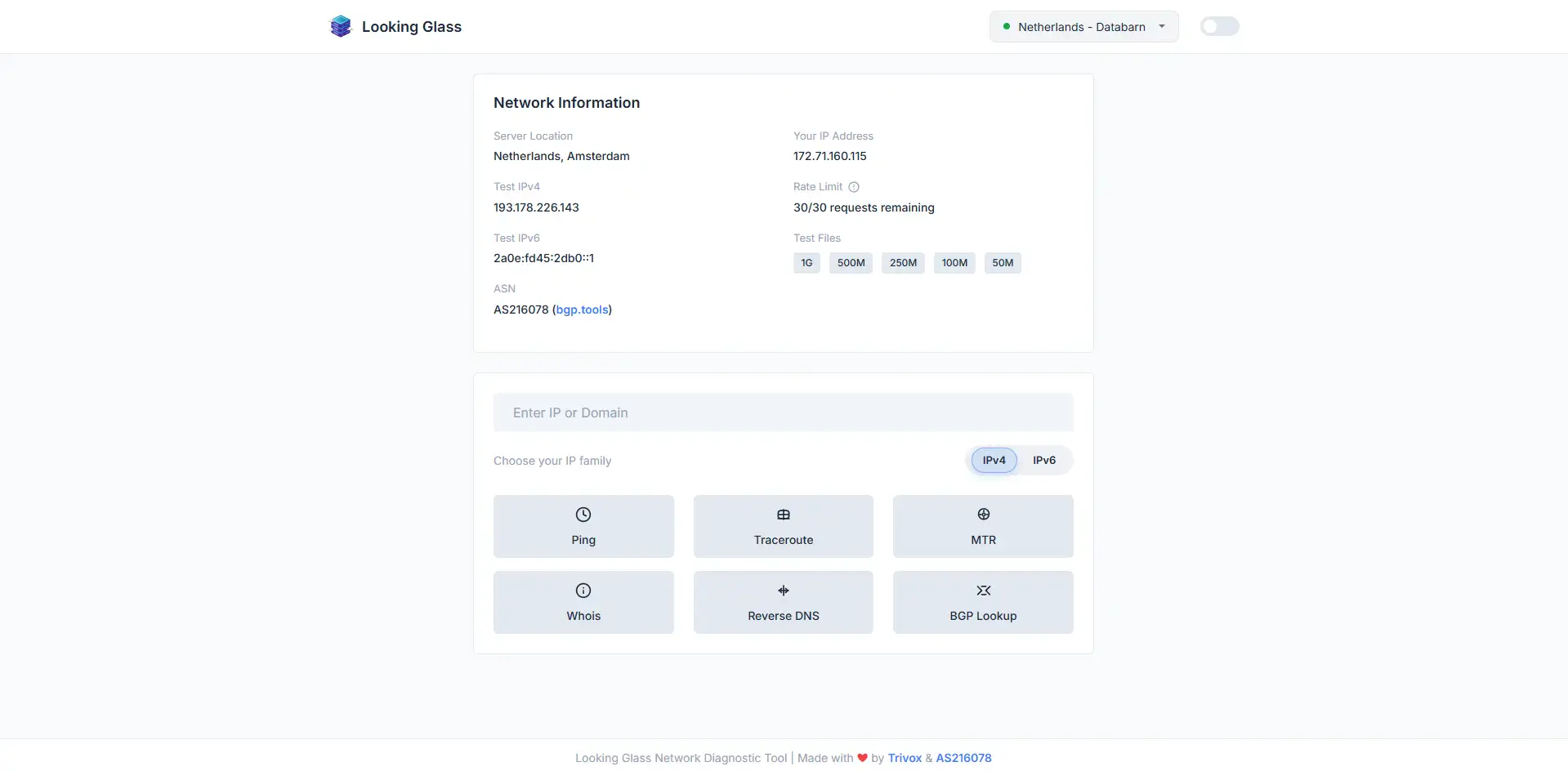Screen dimensions: 1568x771
Task: Click the Rate Limit info icon
Action: [854, 187]
